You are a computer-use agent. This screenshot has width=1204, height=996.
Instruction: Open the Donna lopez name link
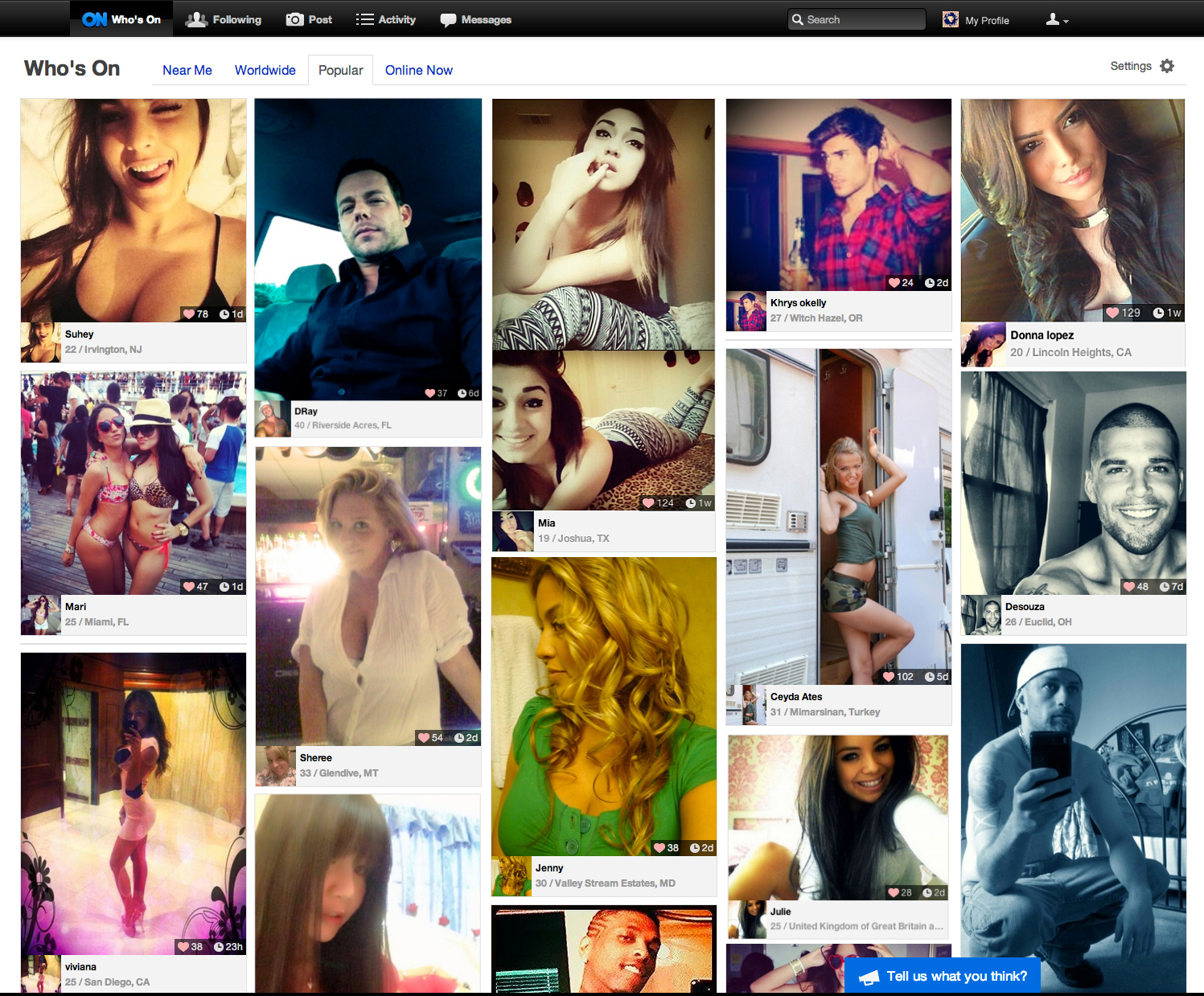click(1042, 335)
